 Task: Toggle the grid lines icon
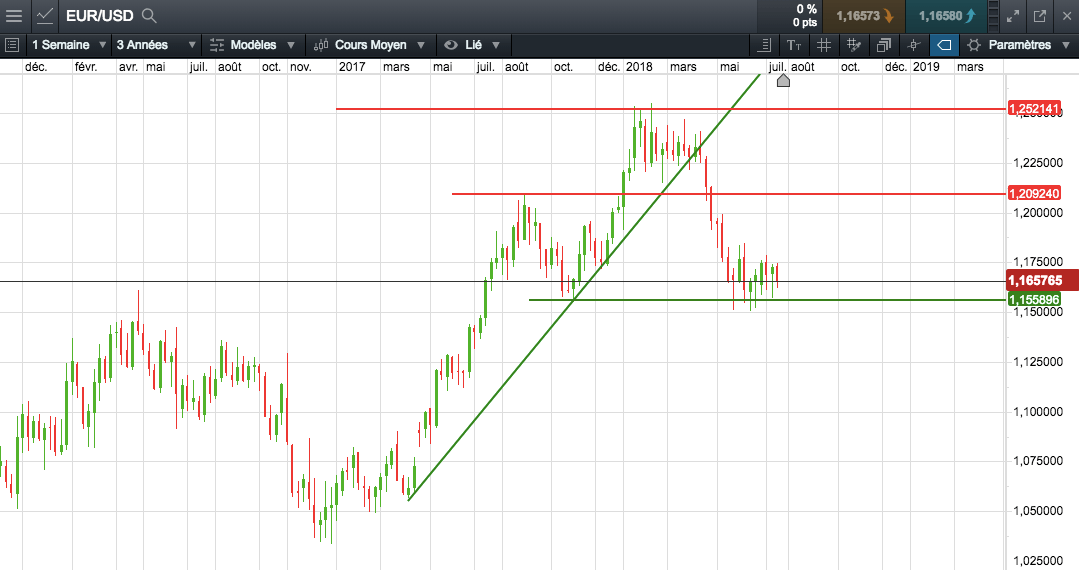824,45
